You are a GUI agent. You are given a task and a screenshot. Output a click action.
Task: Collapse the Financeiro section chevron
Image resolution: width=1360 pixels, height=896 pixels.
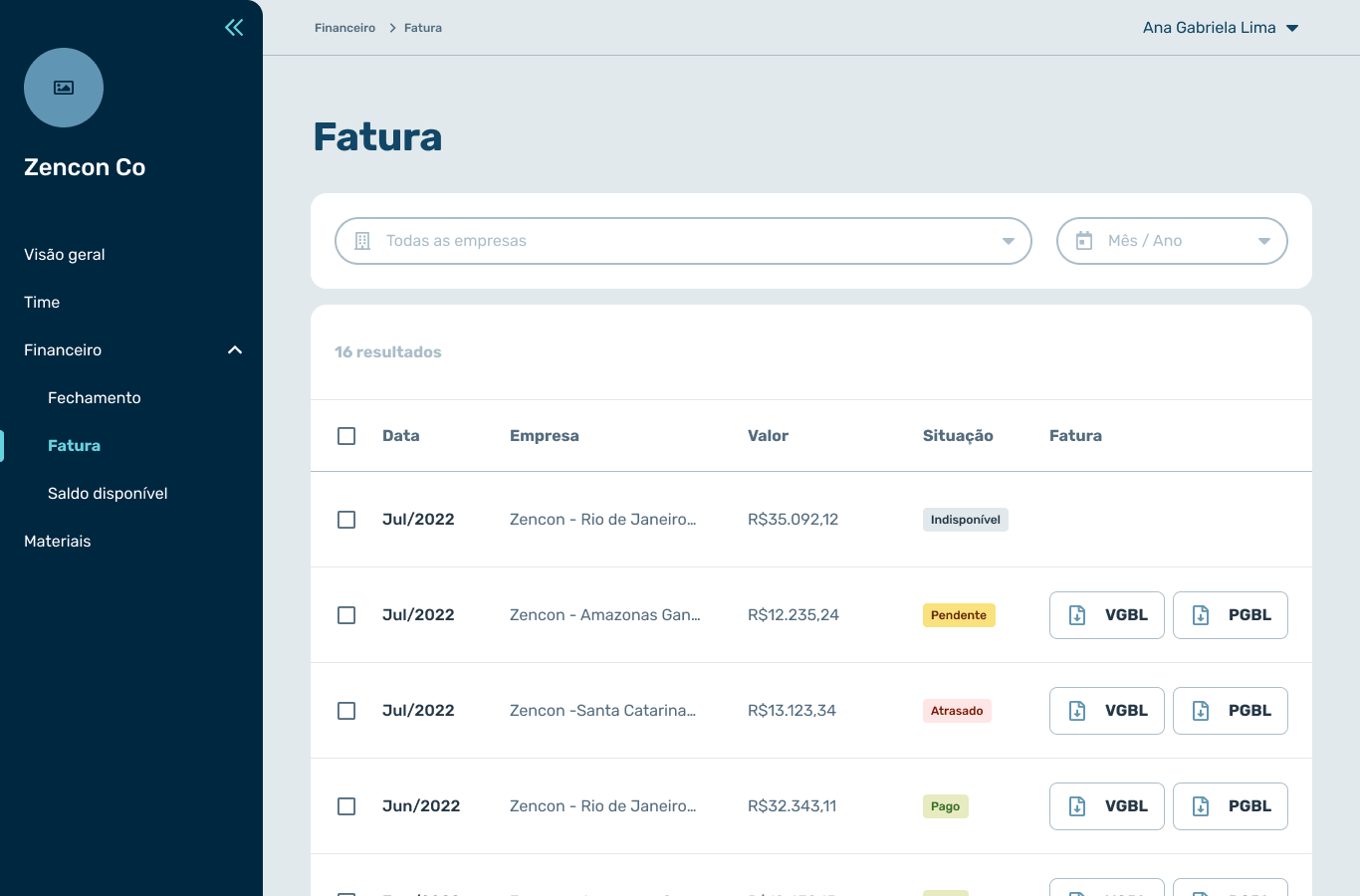point(235,349)
